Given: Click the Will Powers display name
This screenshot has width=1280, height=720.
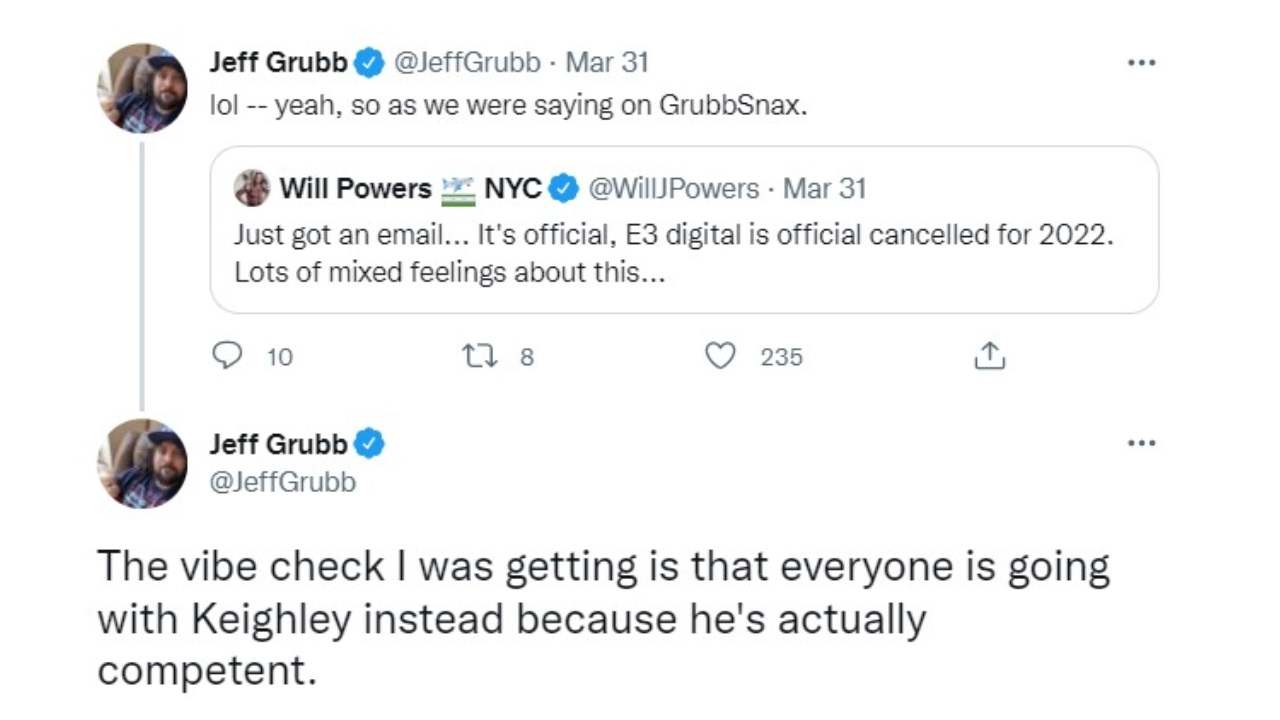Looking at the screenshot, I should coord(355,188).
